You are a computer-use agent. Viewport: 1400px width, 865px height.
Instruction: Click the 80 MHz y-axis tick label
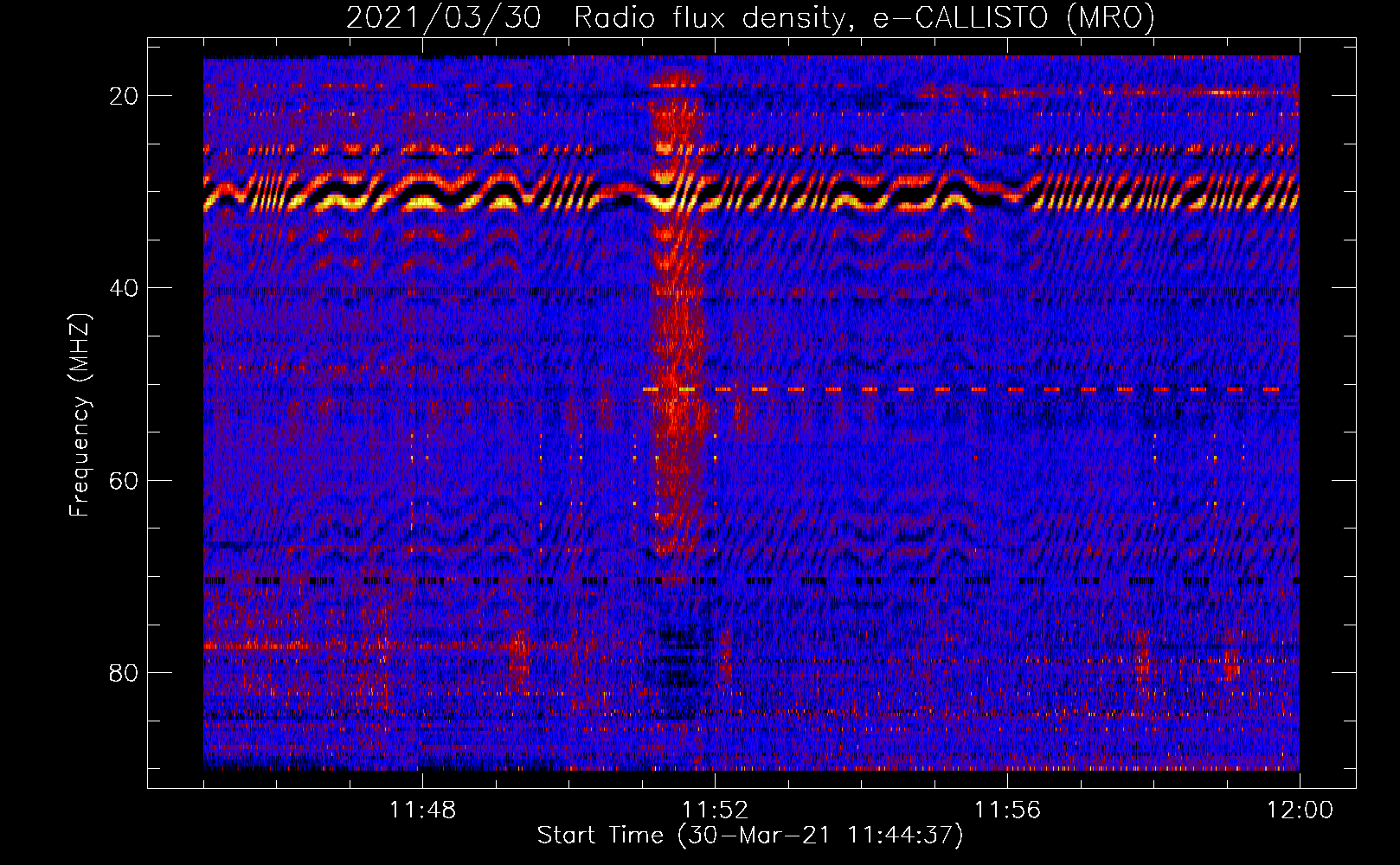pos(125,672)
